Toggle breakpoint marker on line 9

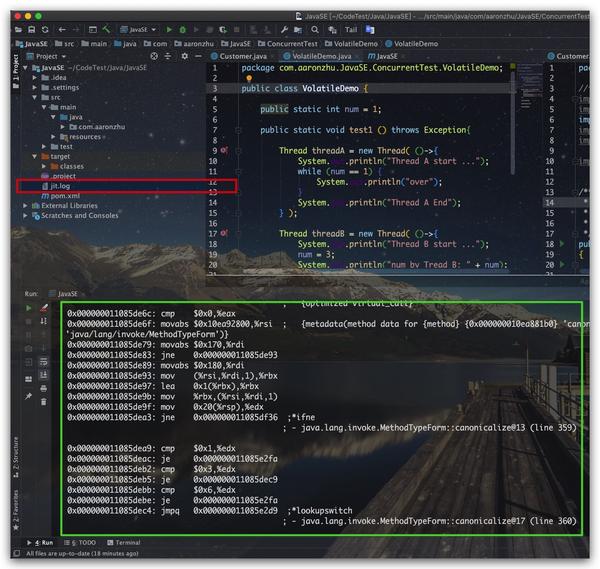(x=224, y=151)
